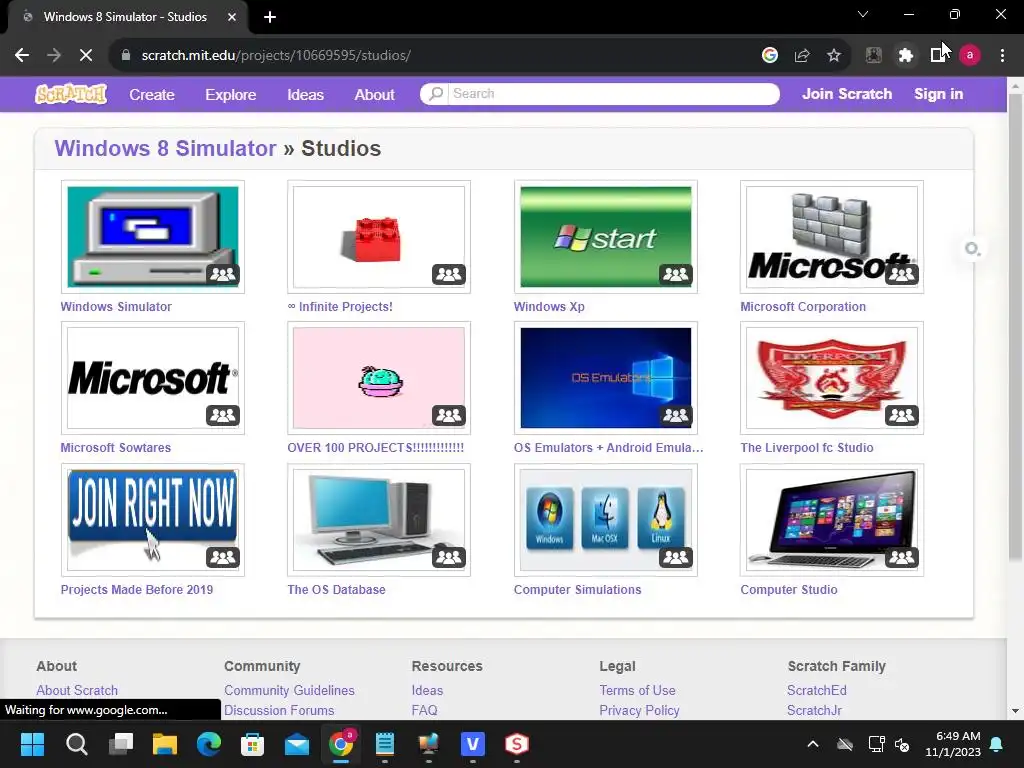This screenshot has width=1024, height=768.
Task: Open the Ideas menu item
Action: coord(306,95)
